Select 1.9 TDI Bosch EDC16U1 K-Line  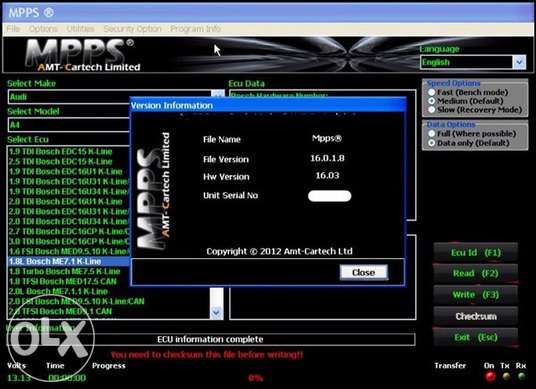coord(68,171)
